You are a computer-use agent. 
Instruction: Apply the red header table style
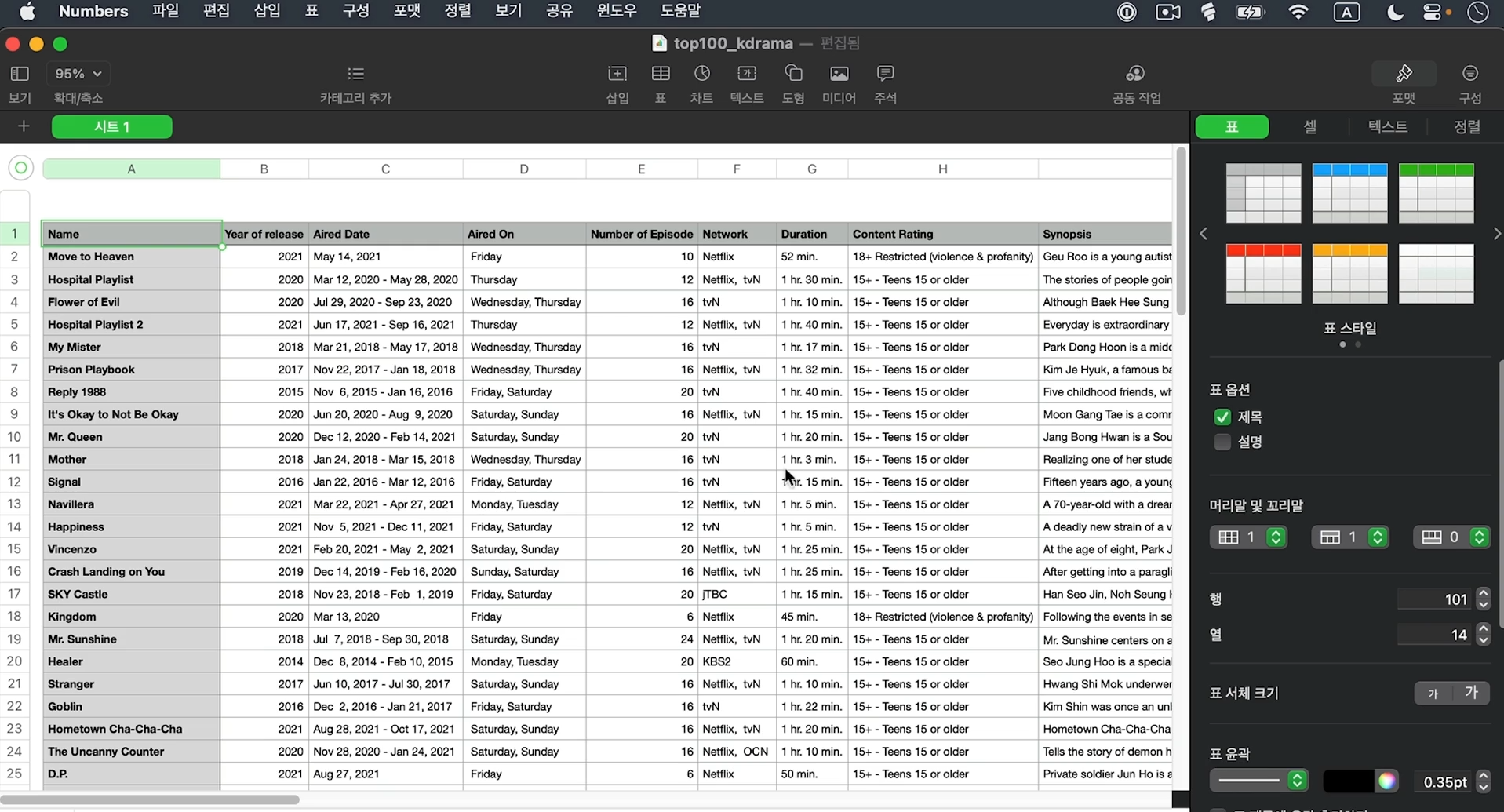(1263, 274)
